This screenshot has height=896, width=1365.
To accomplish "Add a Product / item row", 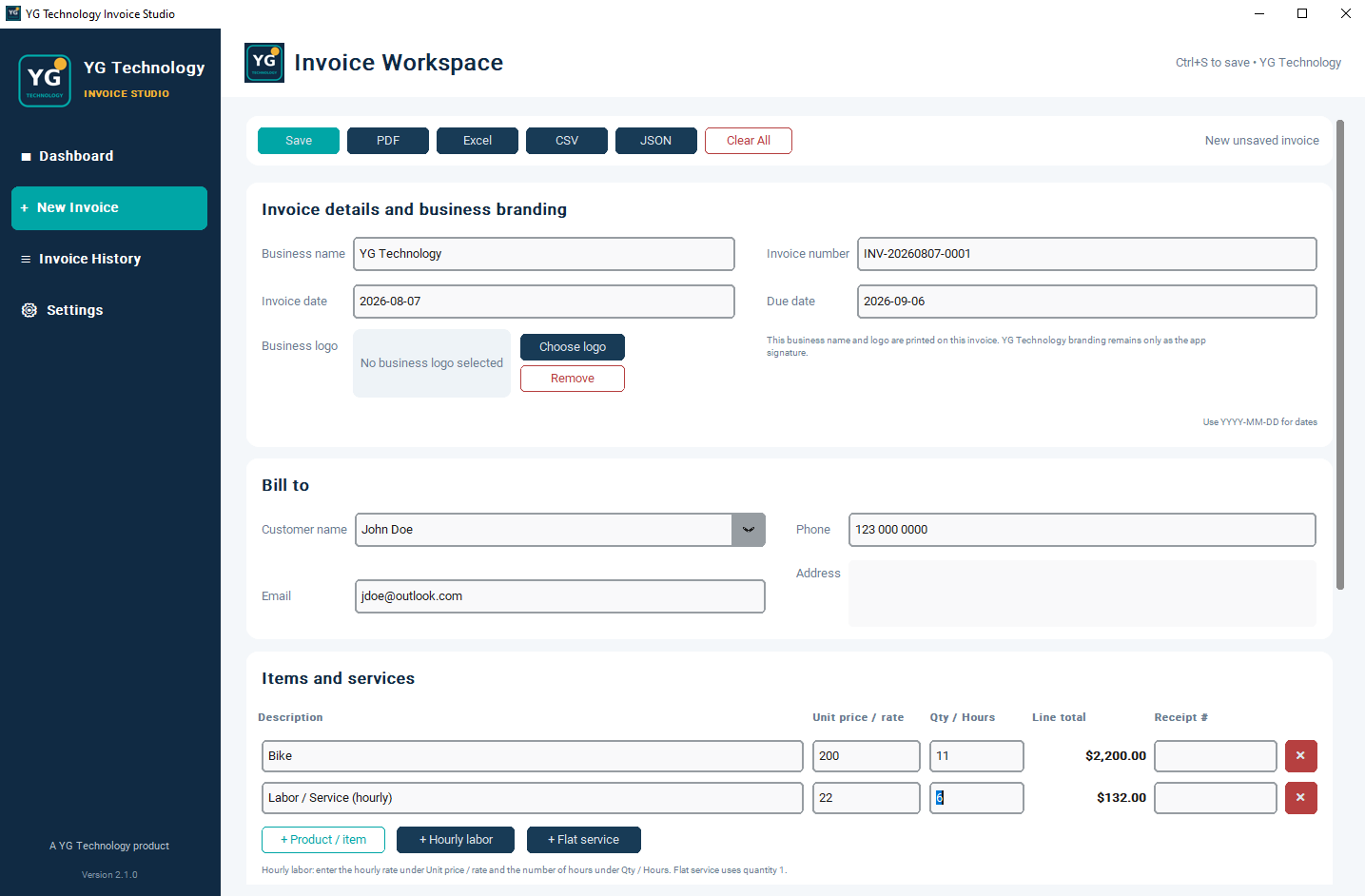I will coord(323,840).
